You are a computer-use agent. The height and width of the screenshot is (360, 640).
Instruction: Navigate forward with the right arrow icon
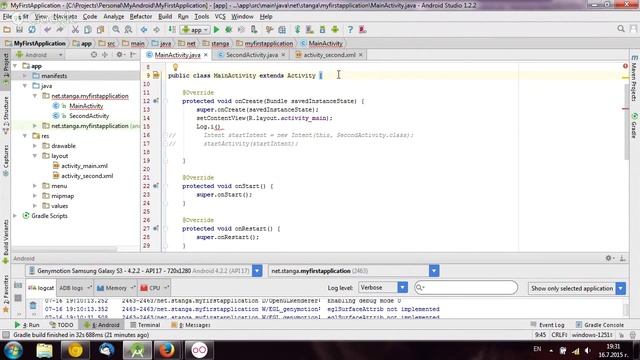[156, 29]
